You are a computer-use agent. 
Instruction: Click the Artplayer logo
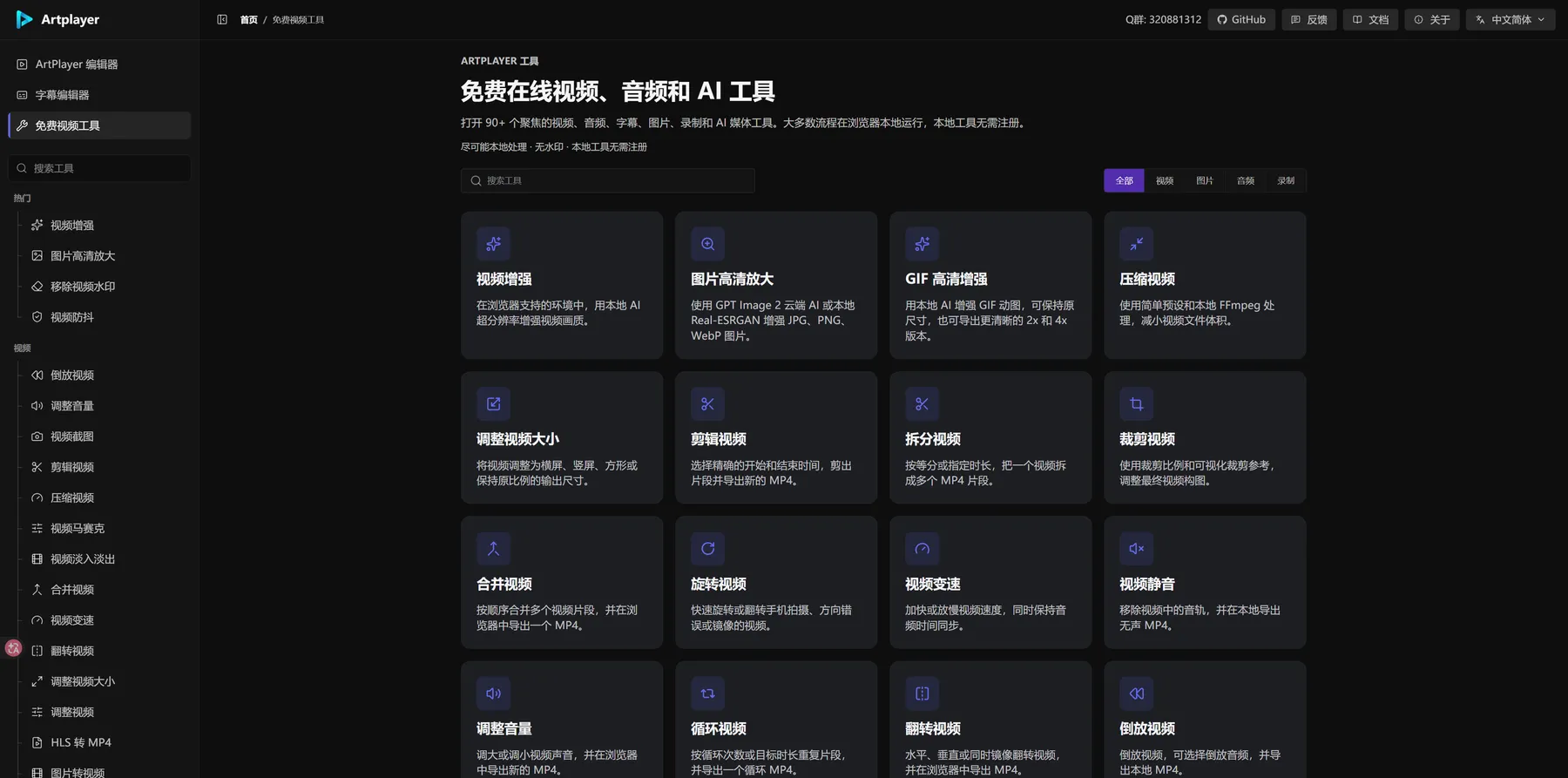point(57,19)
